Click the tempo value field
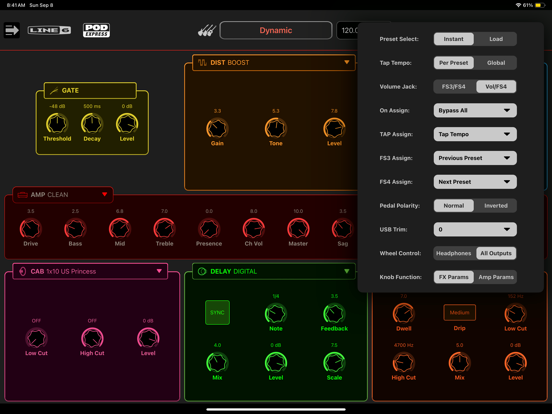The height and width of the screenshot is (414, 552). (347, 30)
